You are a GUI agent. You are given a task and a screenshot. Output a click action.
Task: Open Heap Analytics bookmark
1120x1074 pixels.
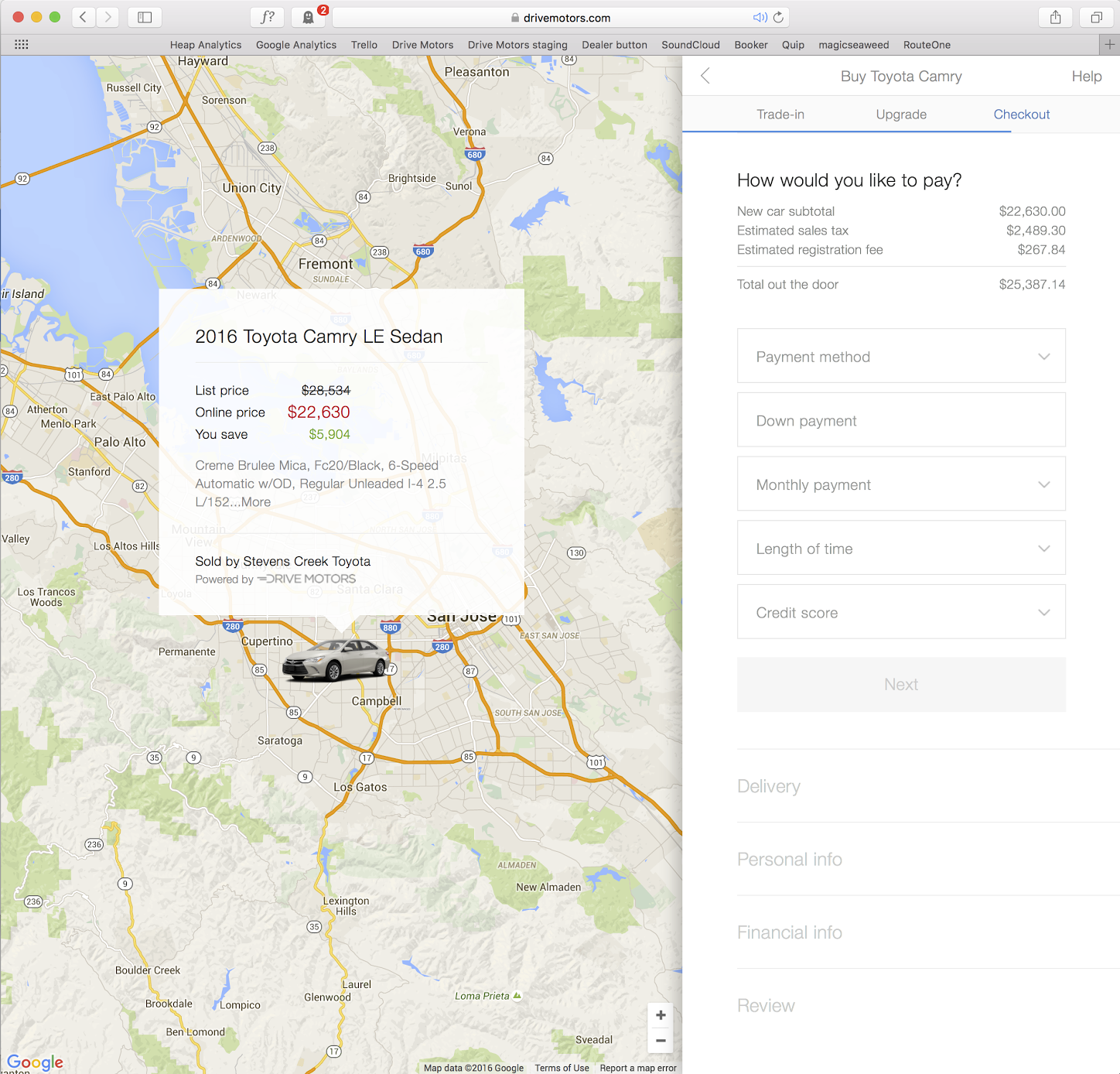click(206, 45)
